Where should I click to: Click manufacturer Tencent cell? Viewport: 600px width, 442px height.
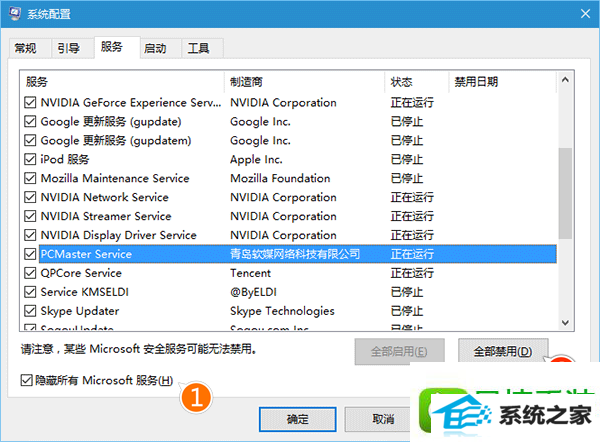pos(250,273)
